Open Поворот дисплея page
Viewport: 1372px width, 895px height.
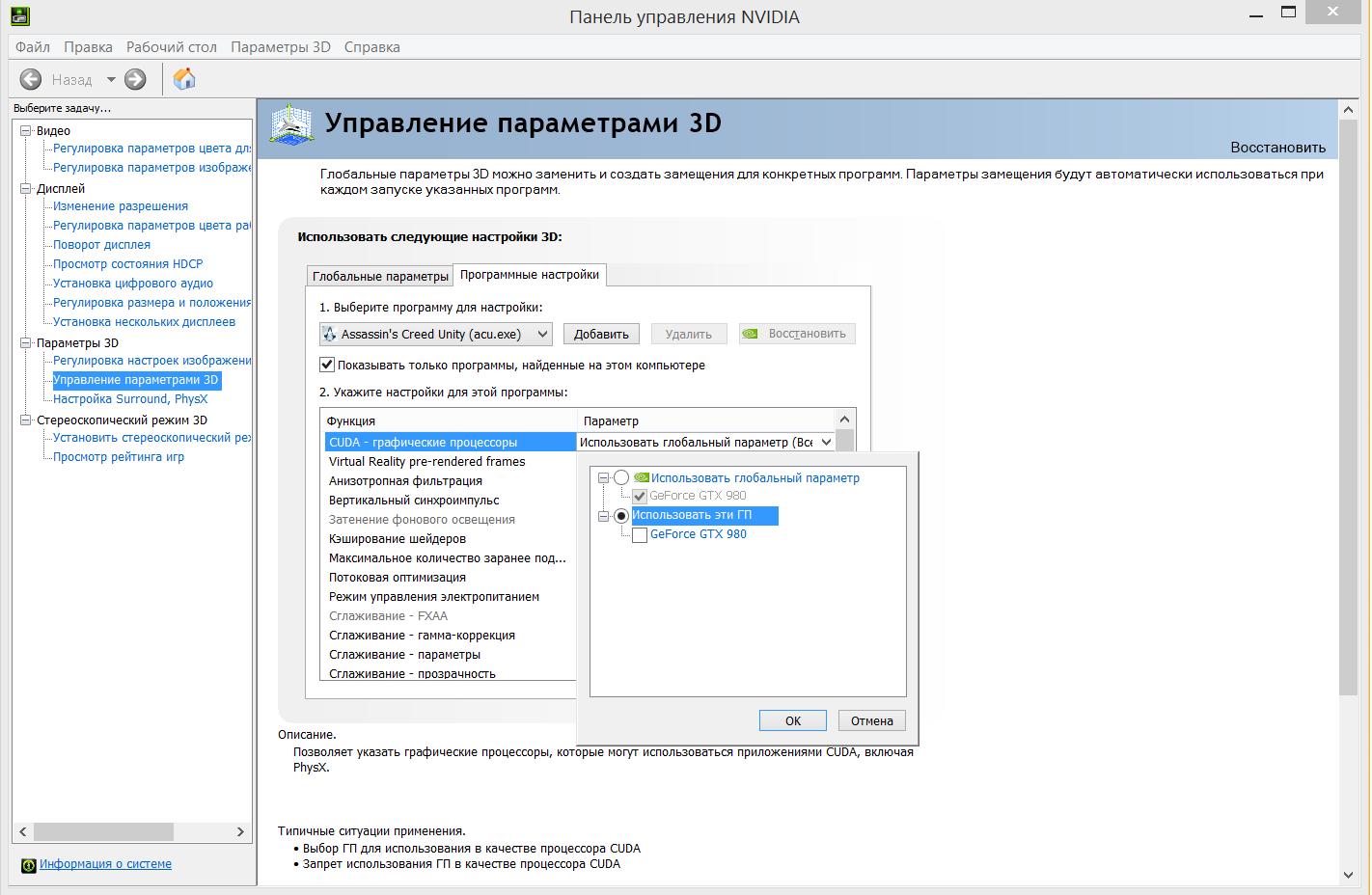101,245
